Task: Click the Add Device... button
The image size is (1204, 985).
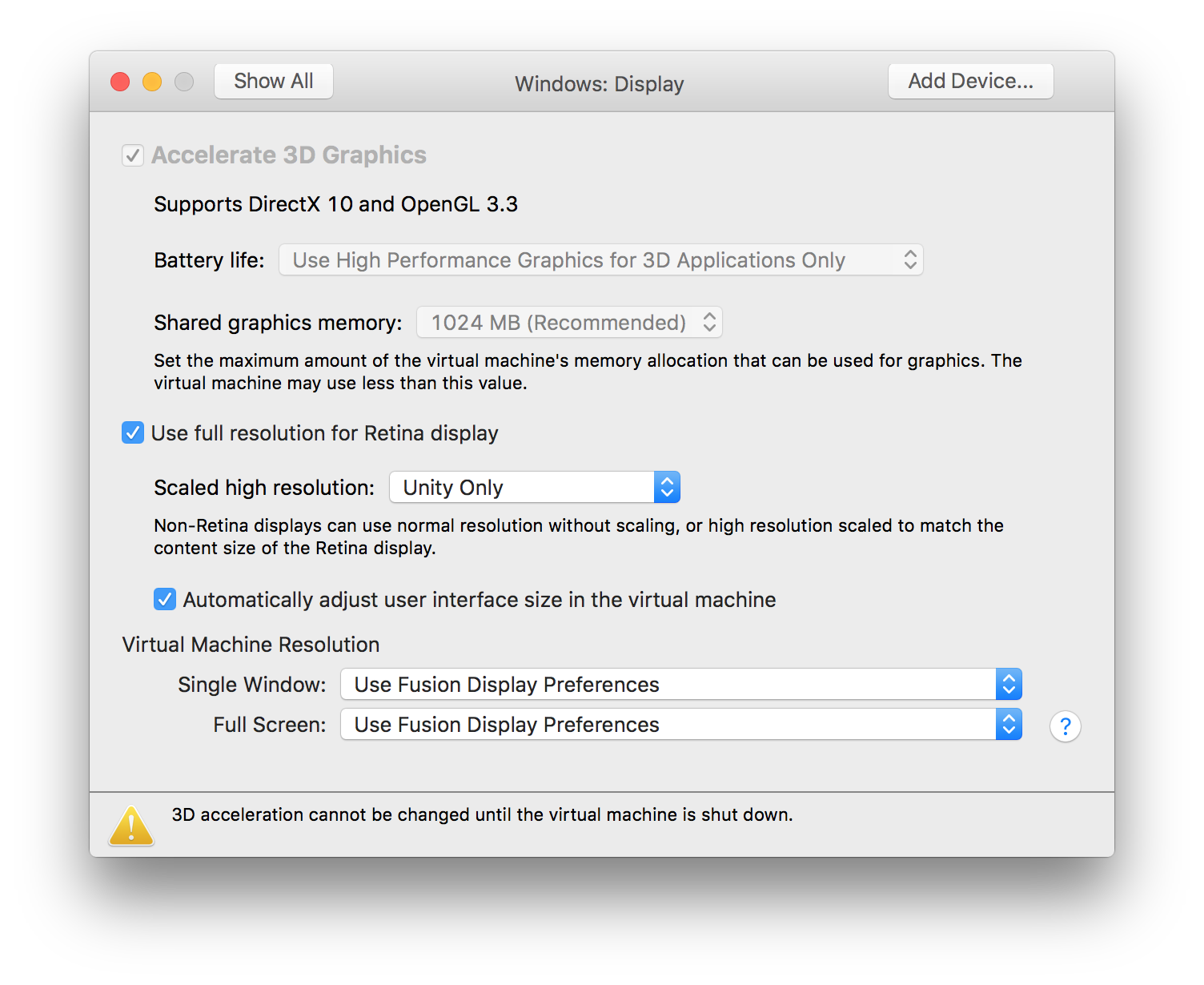Action: click(970, 81)
